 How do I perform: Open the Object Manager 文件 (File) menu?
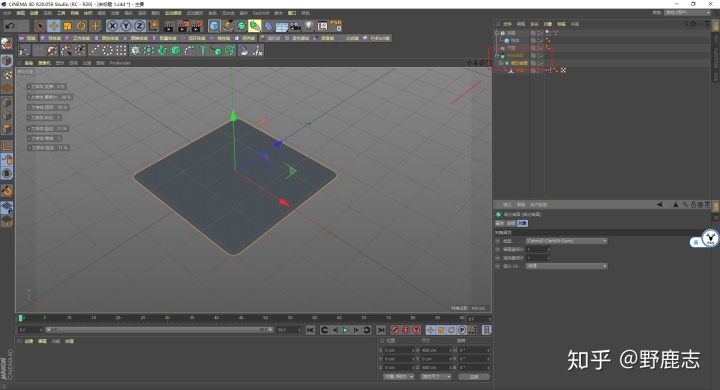coord(507,24)
